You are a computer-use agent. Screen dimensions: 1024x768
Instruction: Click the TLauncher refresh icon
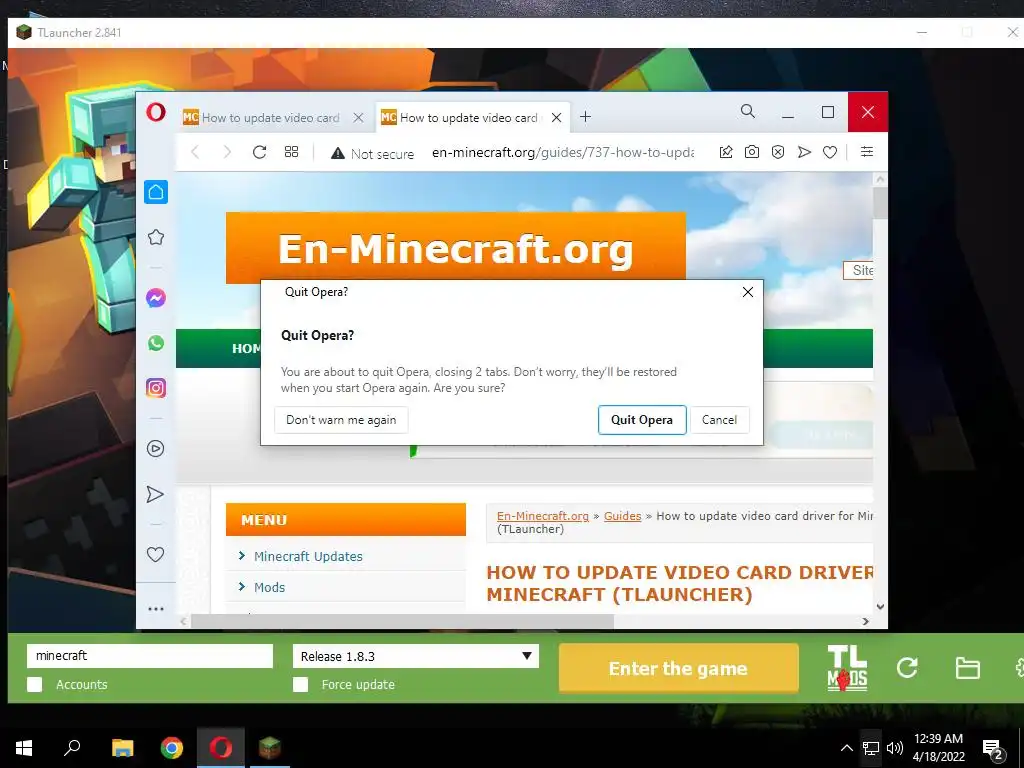tap(907, 667)
